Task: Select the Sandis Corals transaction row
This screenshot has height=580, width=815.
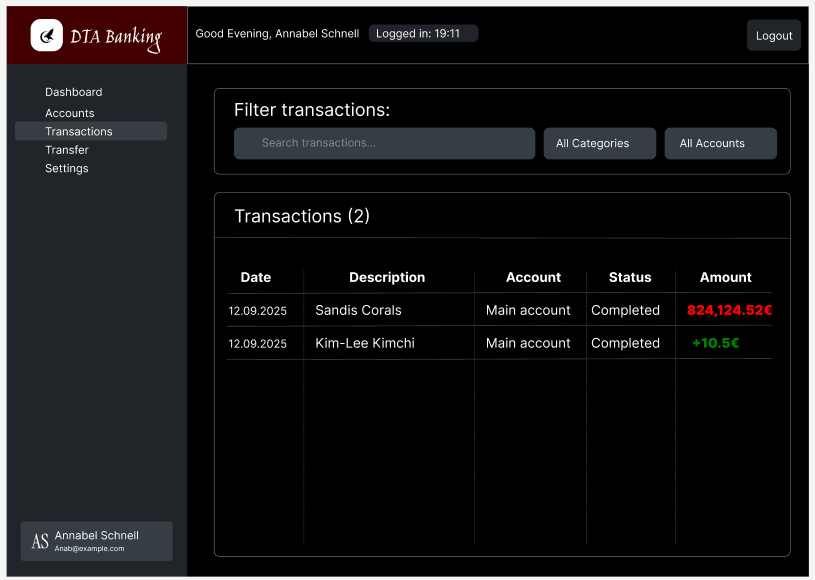Action: click(x=358, y=310)
